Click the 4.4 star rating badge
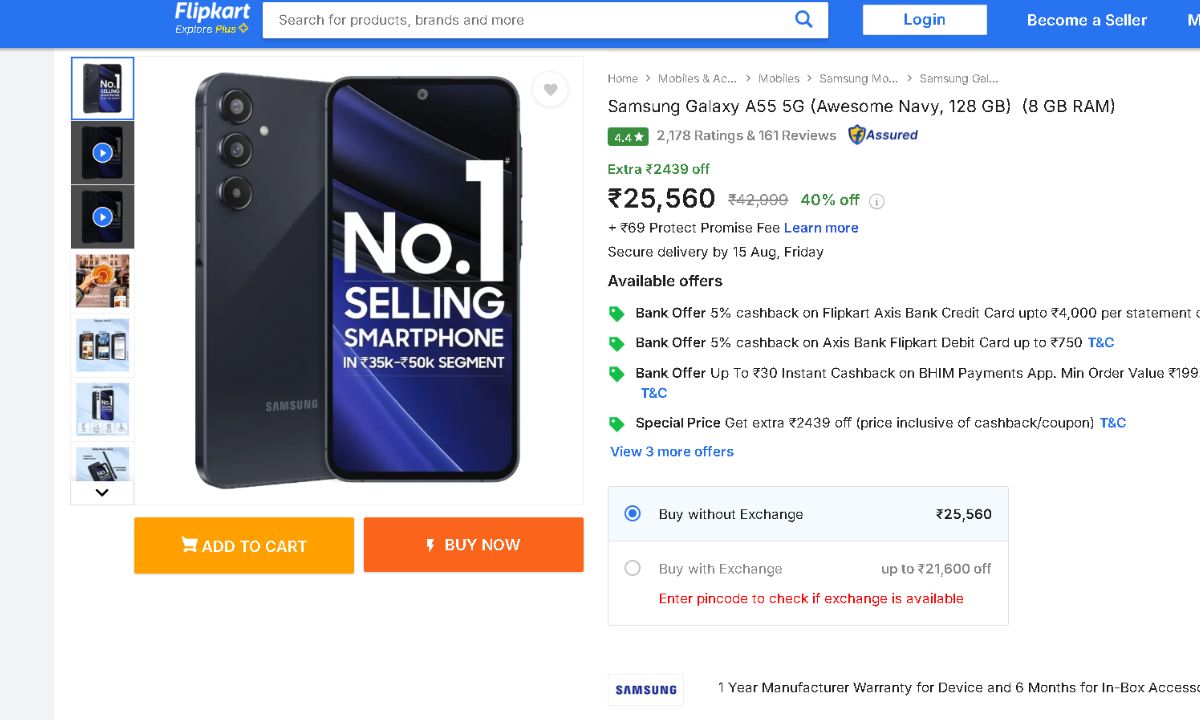1200x720 pixels. tap(628, 136)
